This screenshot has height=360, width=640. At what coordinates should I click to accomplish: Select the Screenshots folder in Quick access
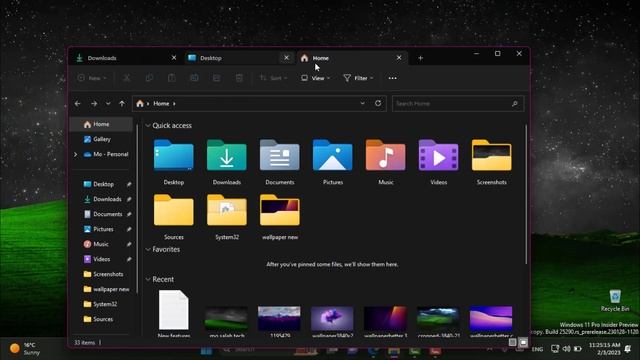tap(491, 162)
